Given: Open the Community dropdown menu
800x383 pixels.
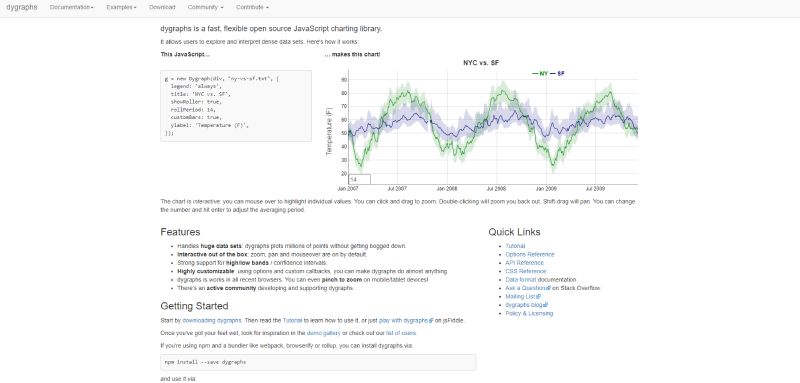Looking at the screenshot, I should click(x=206, y=8).
